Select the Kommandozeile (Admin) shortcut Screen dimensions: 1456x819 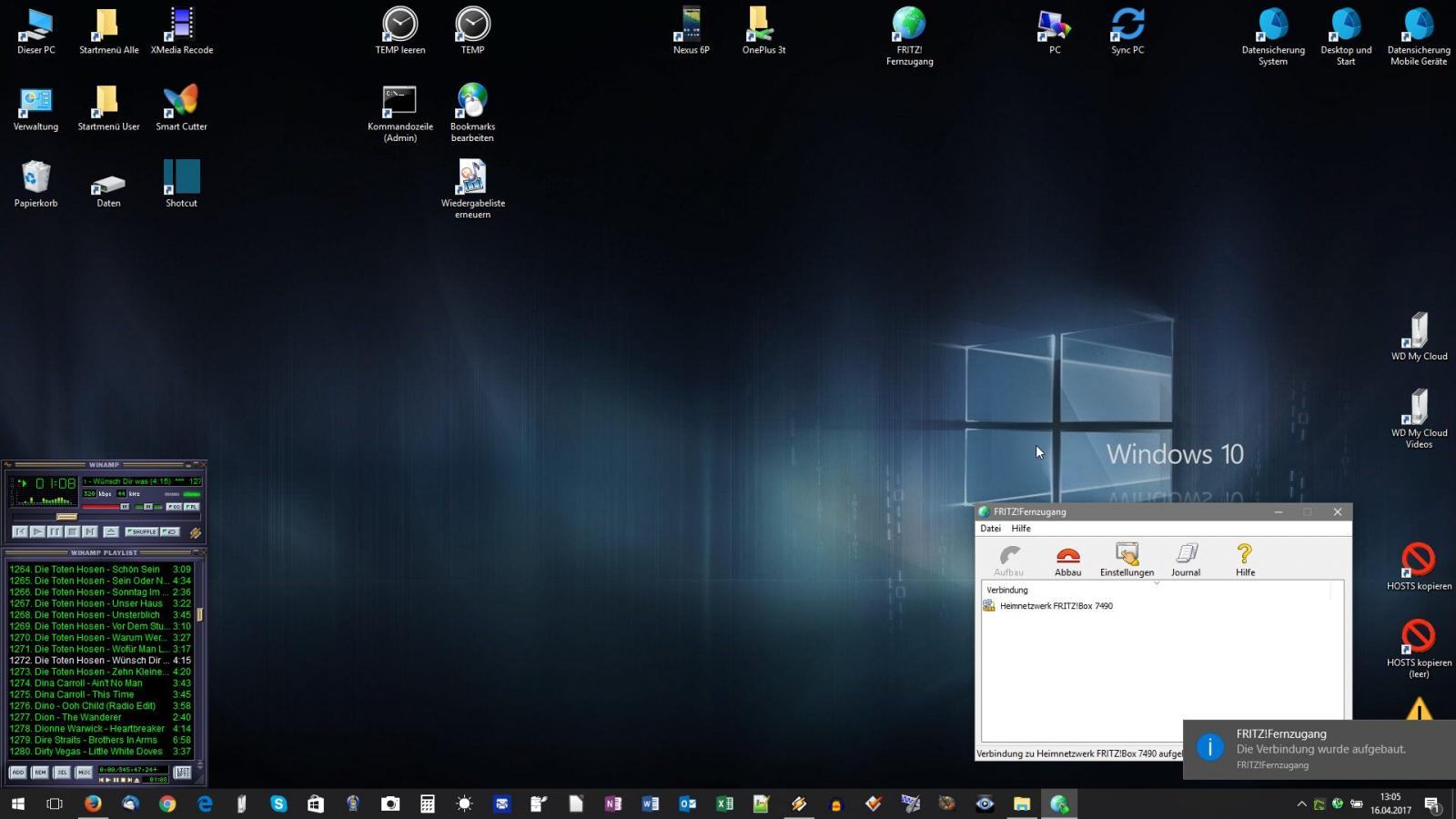pos(400,114)
